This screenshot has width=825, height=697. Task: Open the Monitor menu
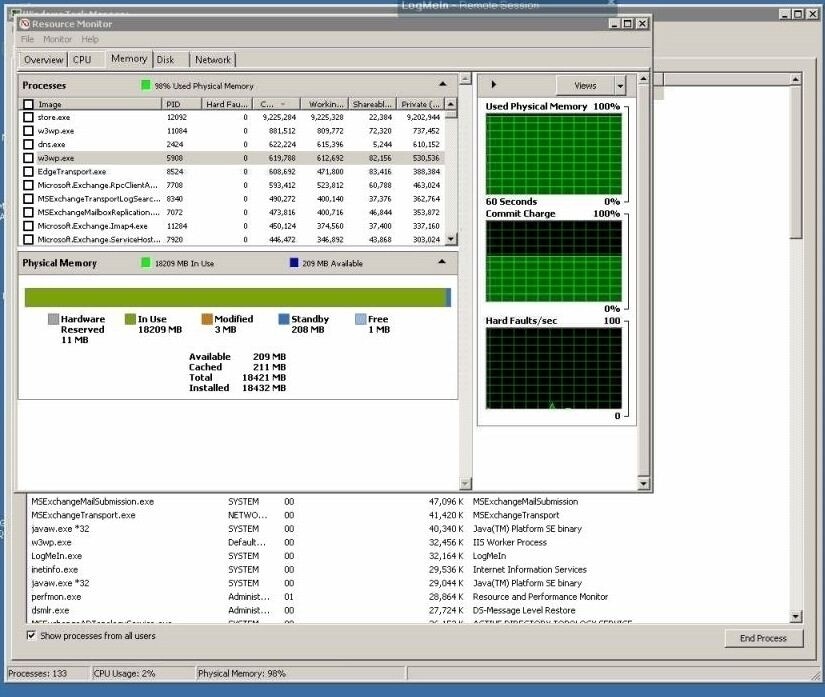pos(56,39)
